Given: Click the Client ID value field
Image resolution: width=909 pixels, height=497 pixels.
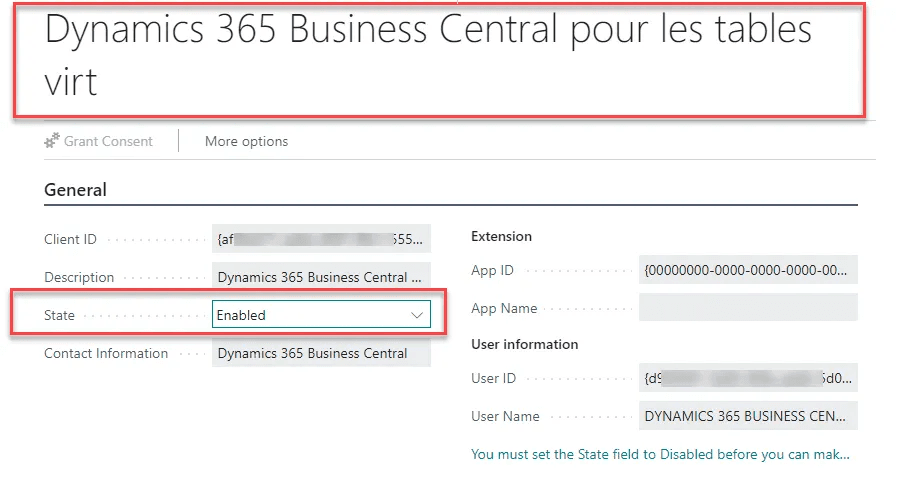Looking at the screenshot, I should click(321, 240).
